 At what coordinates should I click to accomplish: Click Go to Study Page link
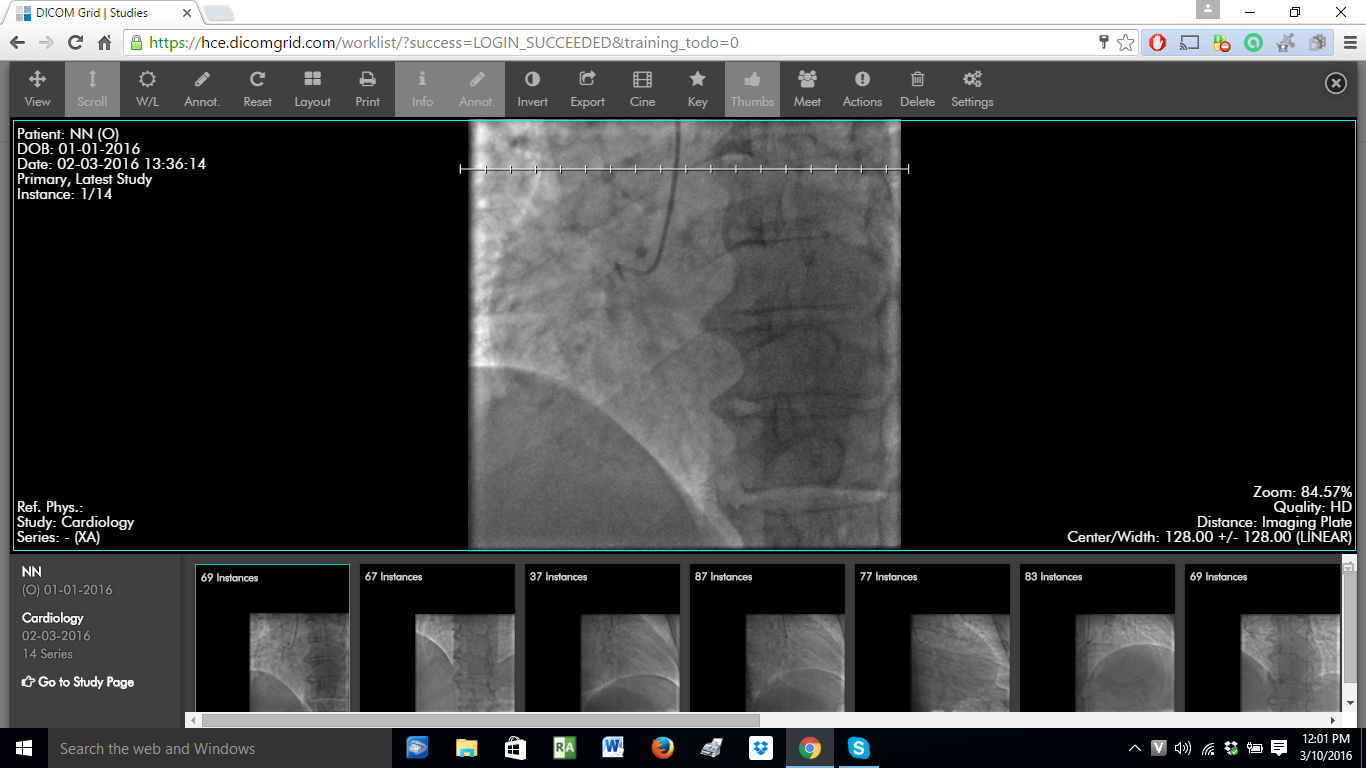tap(78, 682)
